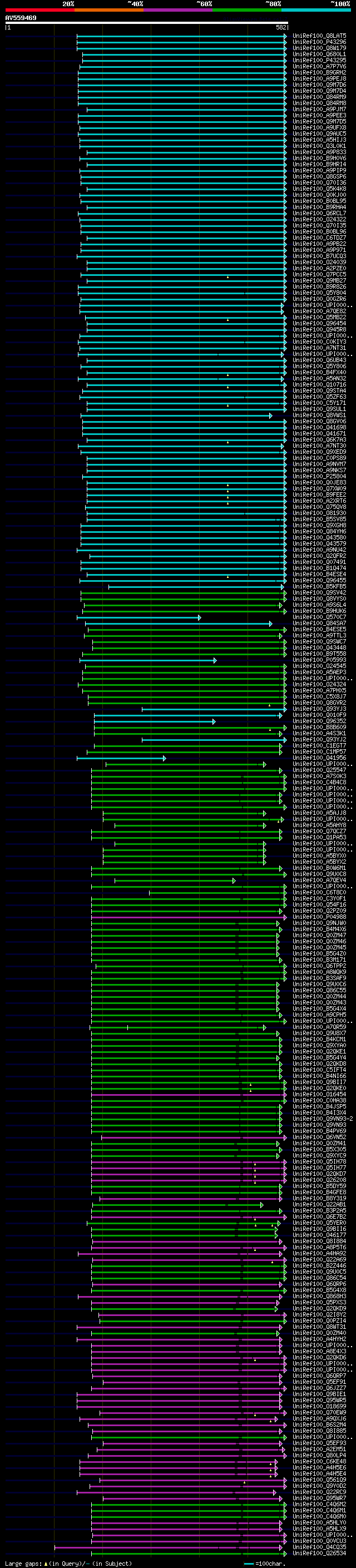View hit UniRef100_Q5Y804
356x1568 pixels.
[319, 293]
